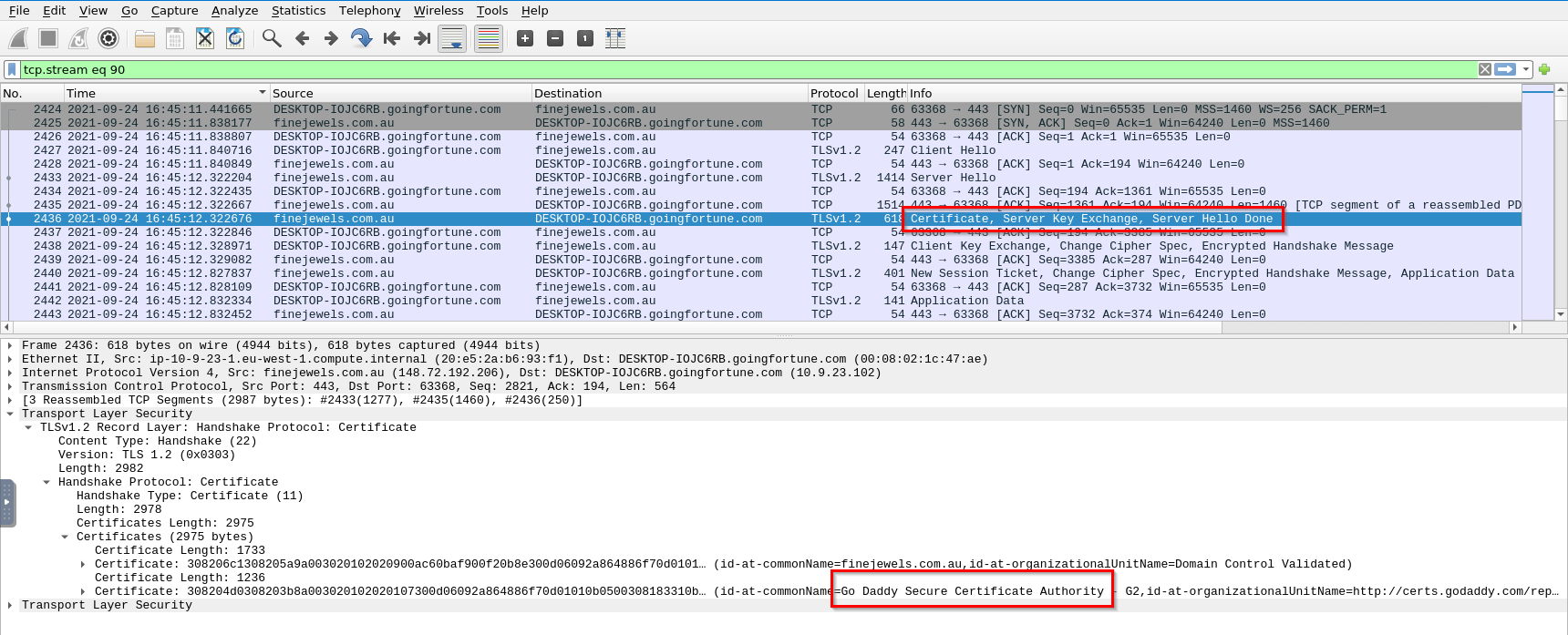Toggle packet colorization rules
Screen dimensions: 1568x635
coord(489,38)
